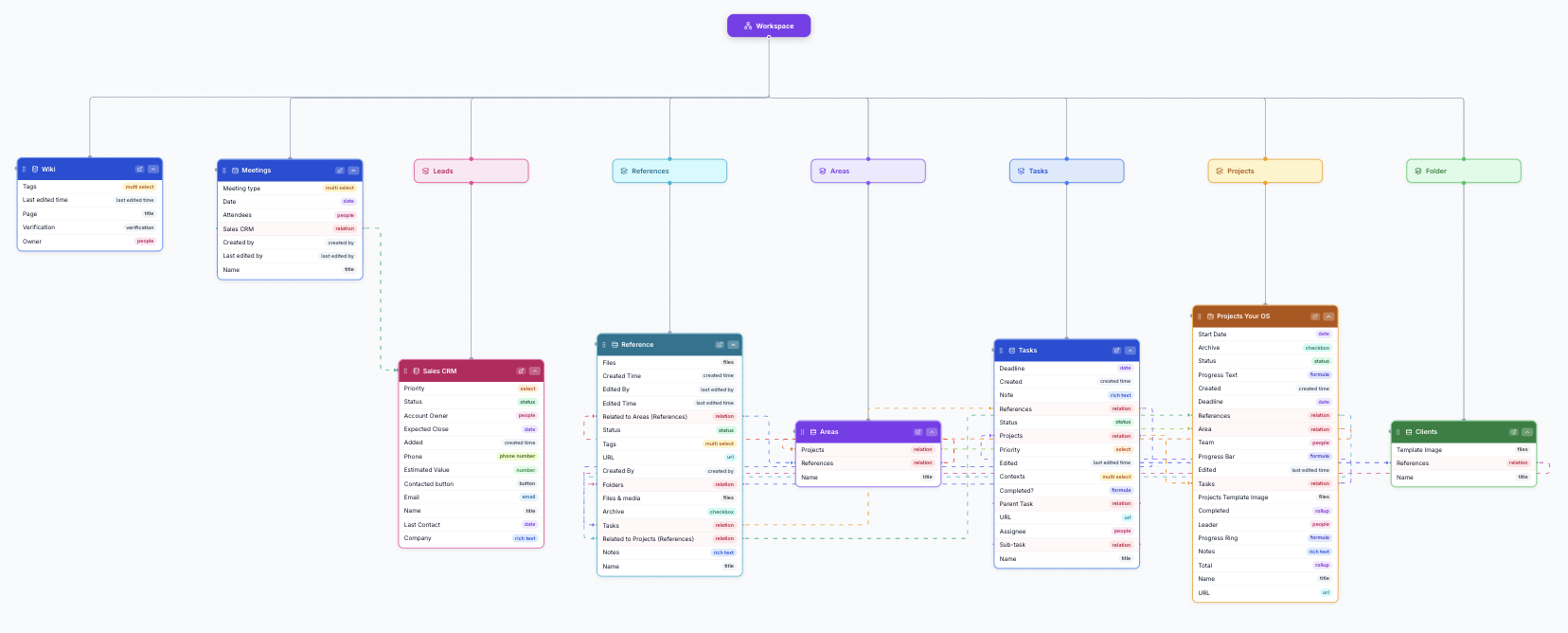Select the yellow Projects page node

tap(1265, 172)
